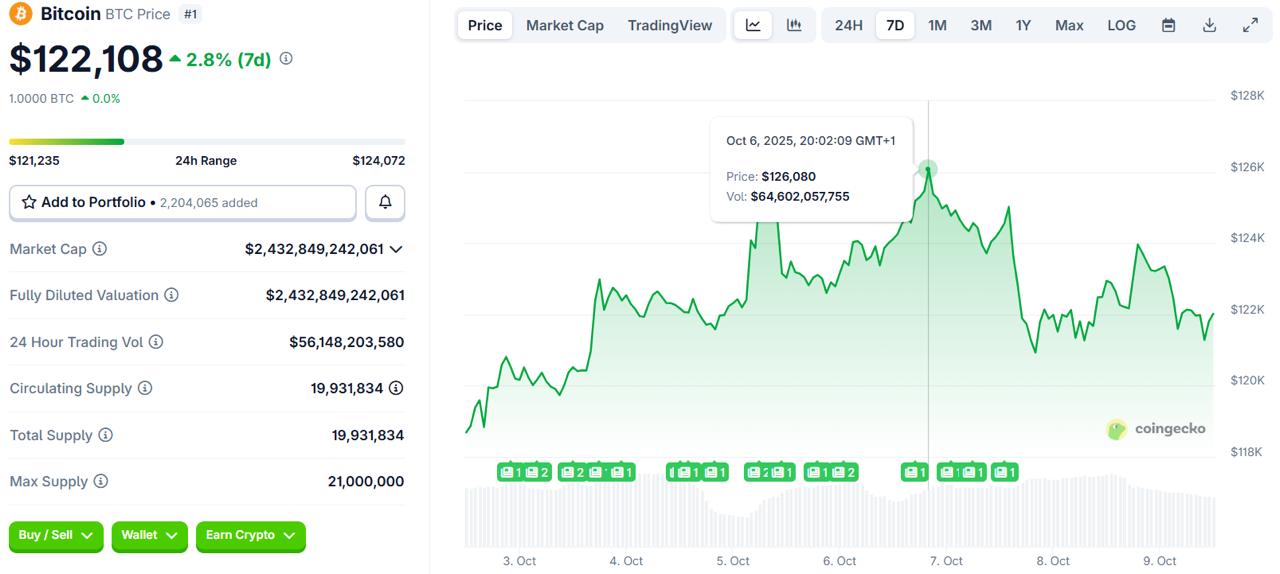The height and width of the screenshot is (574, 1280).
Task: Open the Buy / Sell dropdown
Action: click(56, 536)
